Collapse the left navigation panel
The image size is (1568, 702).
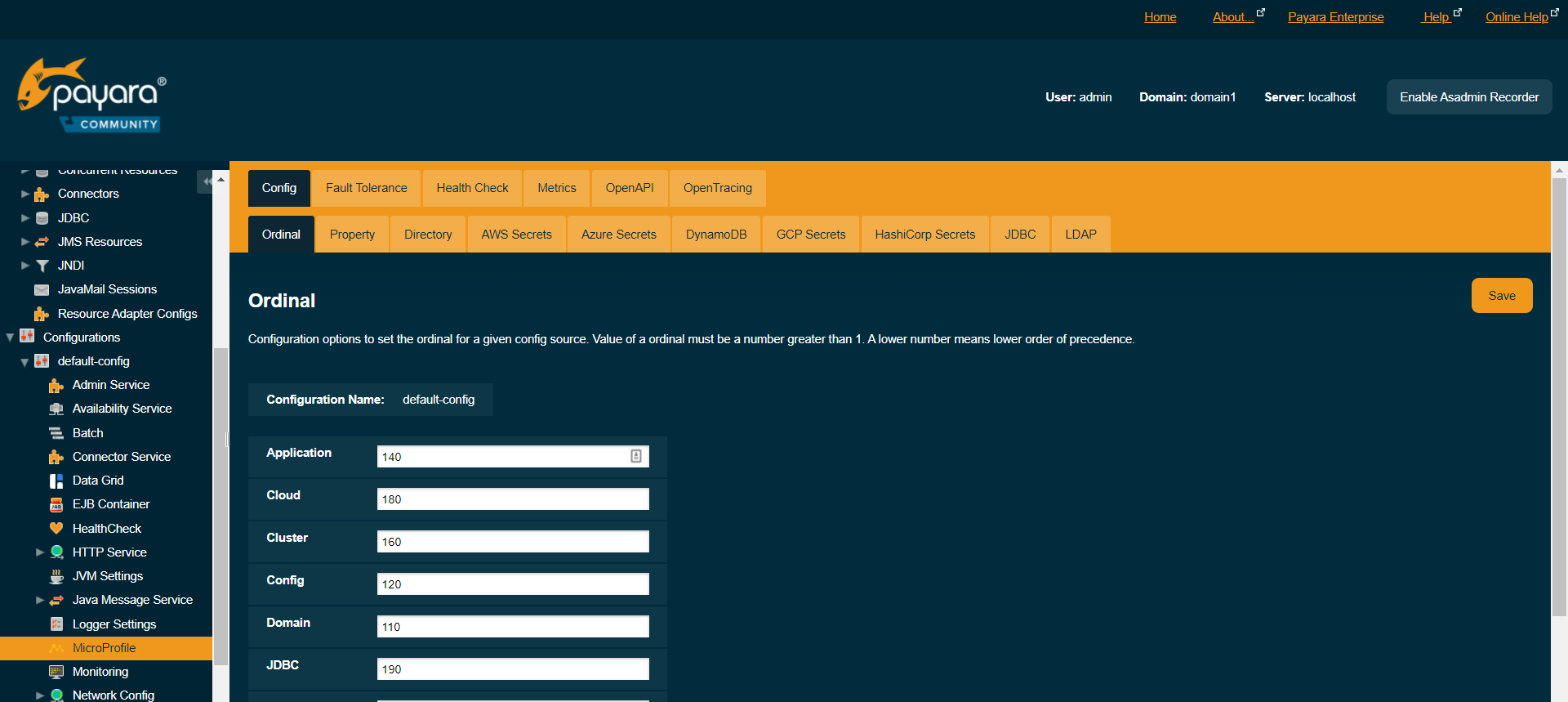pyautogui.click(x=207, y=181)
